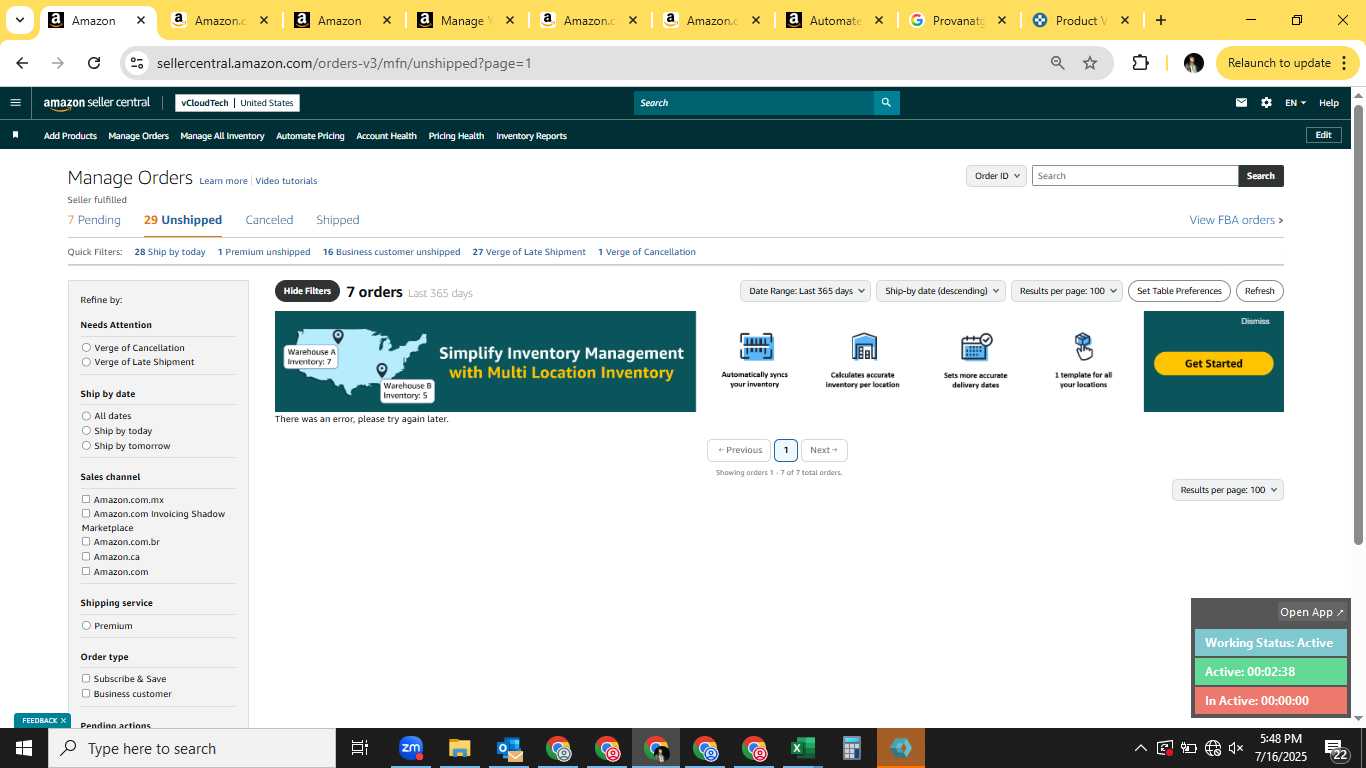Click the top Seller Central search field
The width and height of the screenshot is (1366, 768).
coord(753,103)
